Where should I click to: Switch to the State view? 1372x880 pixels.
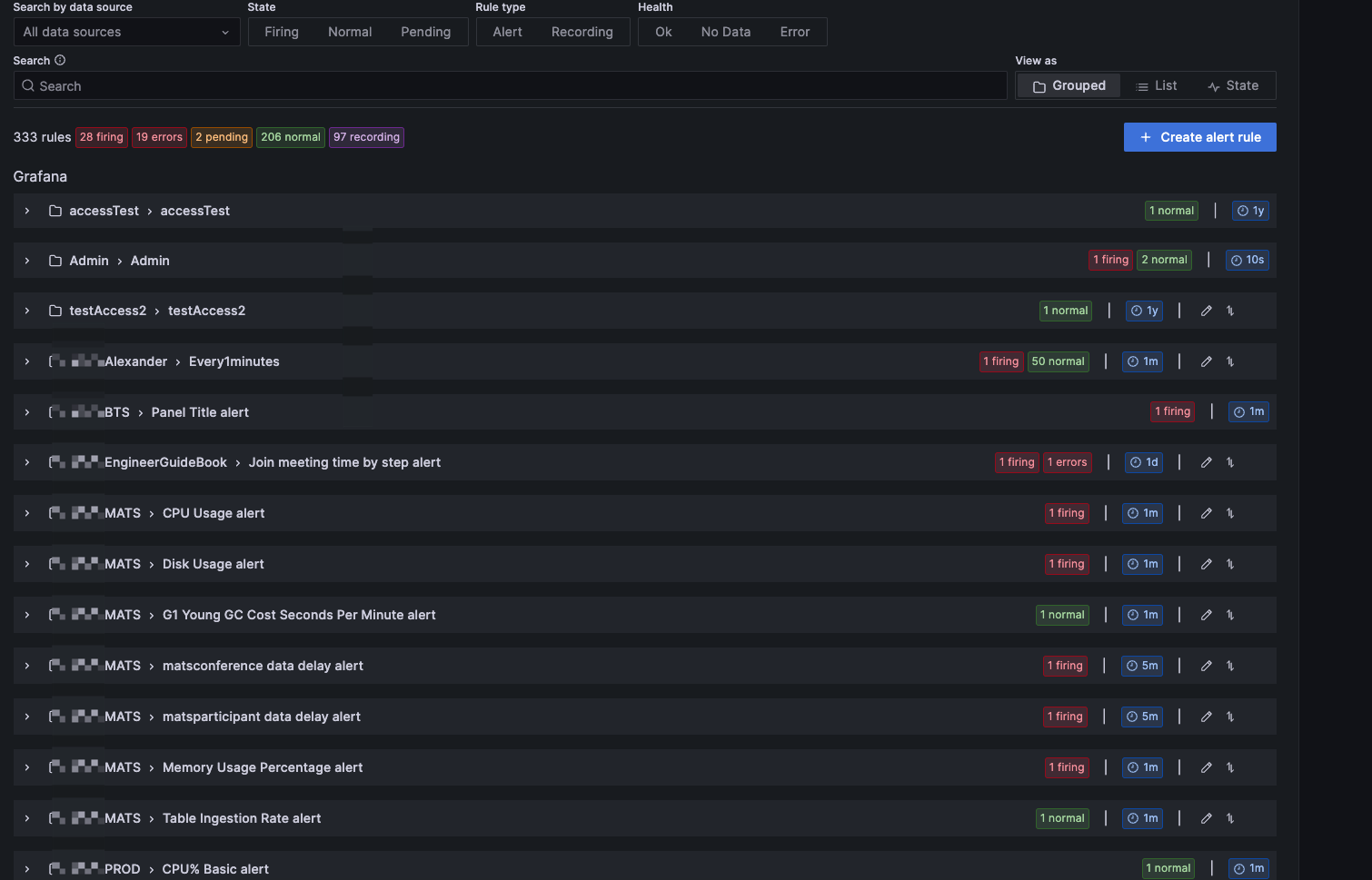[x=1233, y=84]
